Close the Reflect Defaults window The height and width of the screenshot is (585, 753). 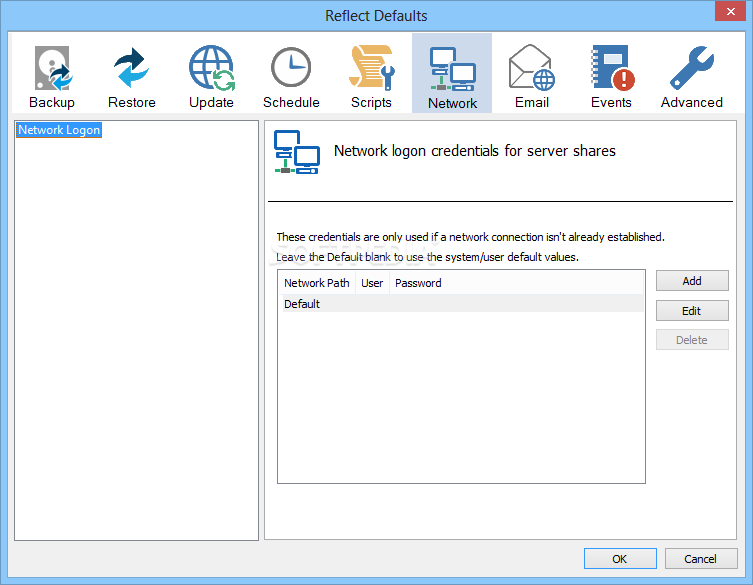pos(730,12)
